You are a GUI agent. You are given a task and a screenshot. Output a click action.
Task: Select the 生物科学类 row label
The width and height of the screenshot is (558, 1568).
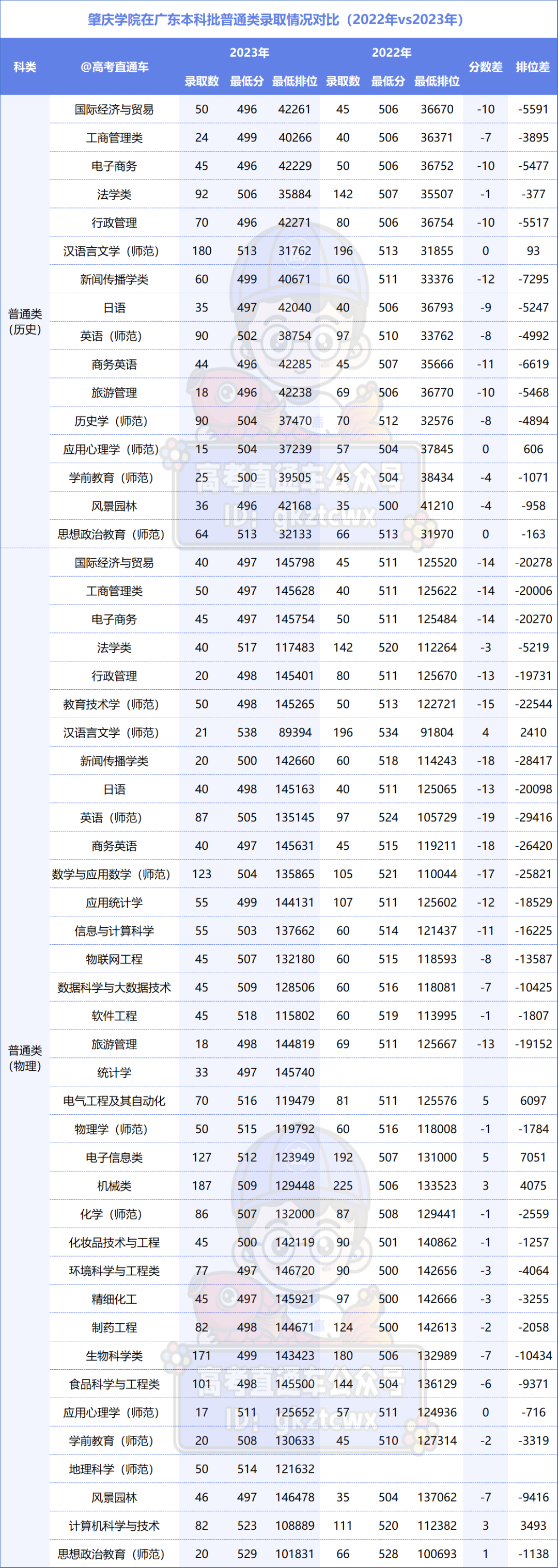tap(115, 1356)
